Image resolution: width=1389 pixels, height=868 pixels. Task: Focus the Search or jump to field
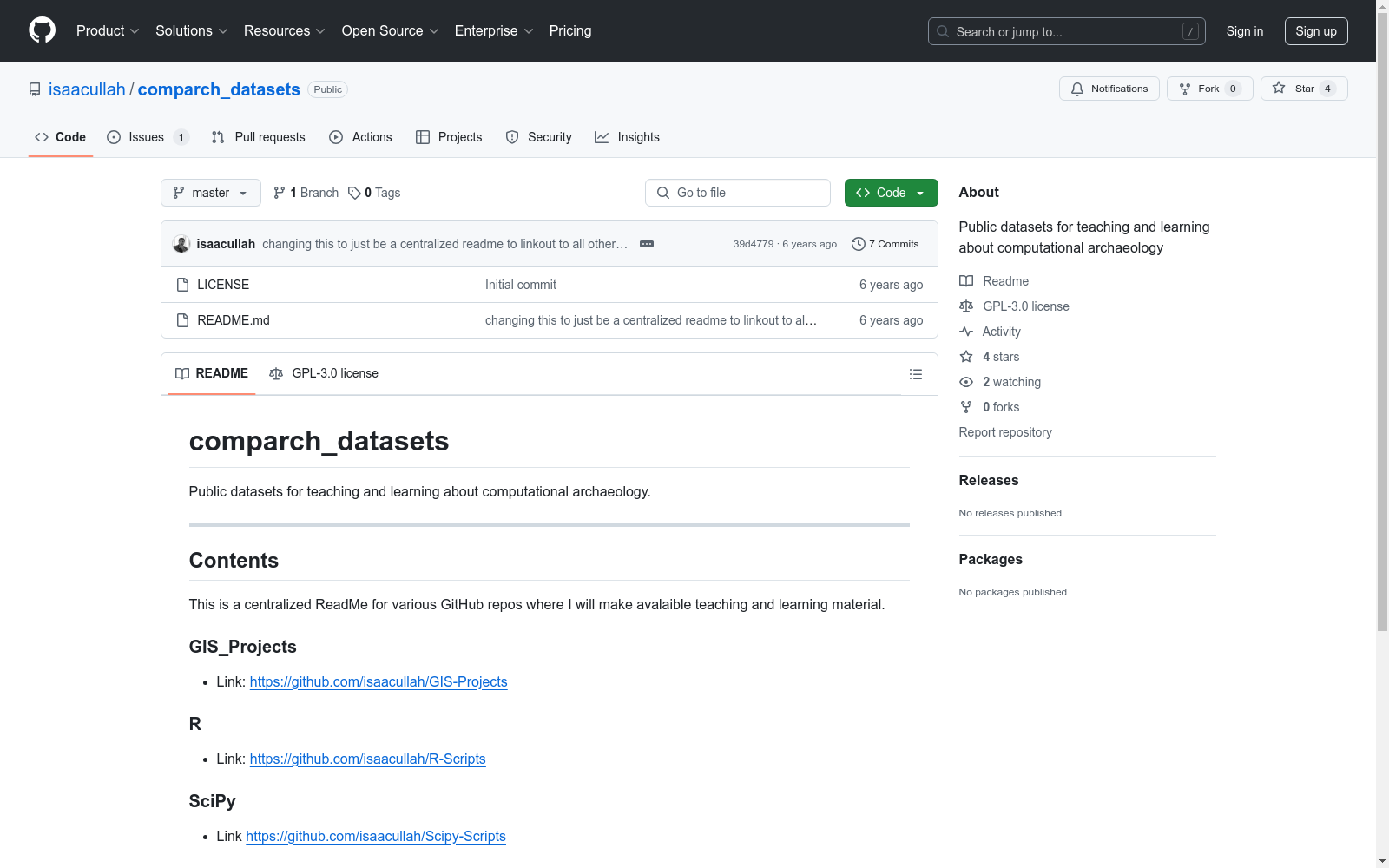[x=1067, y=31]
